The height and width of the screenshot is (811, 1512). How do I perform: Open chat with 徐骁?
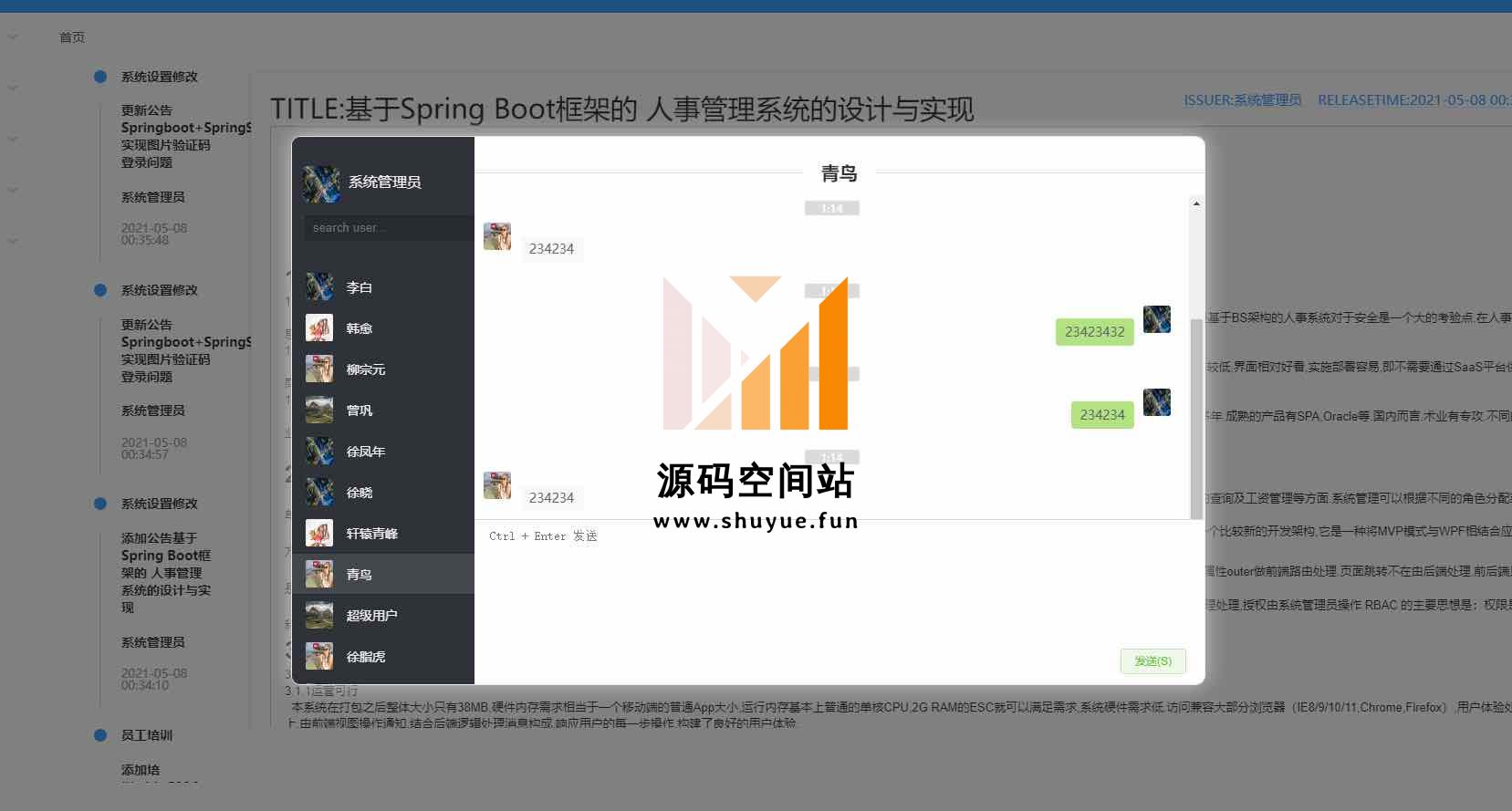tap(383, 492)
